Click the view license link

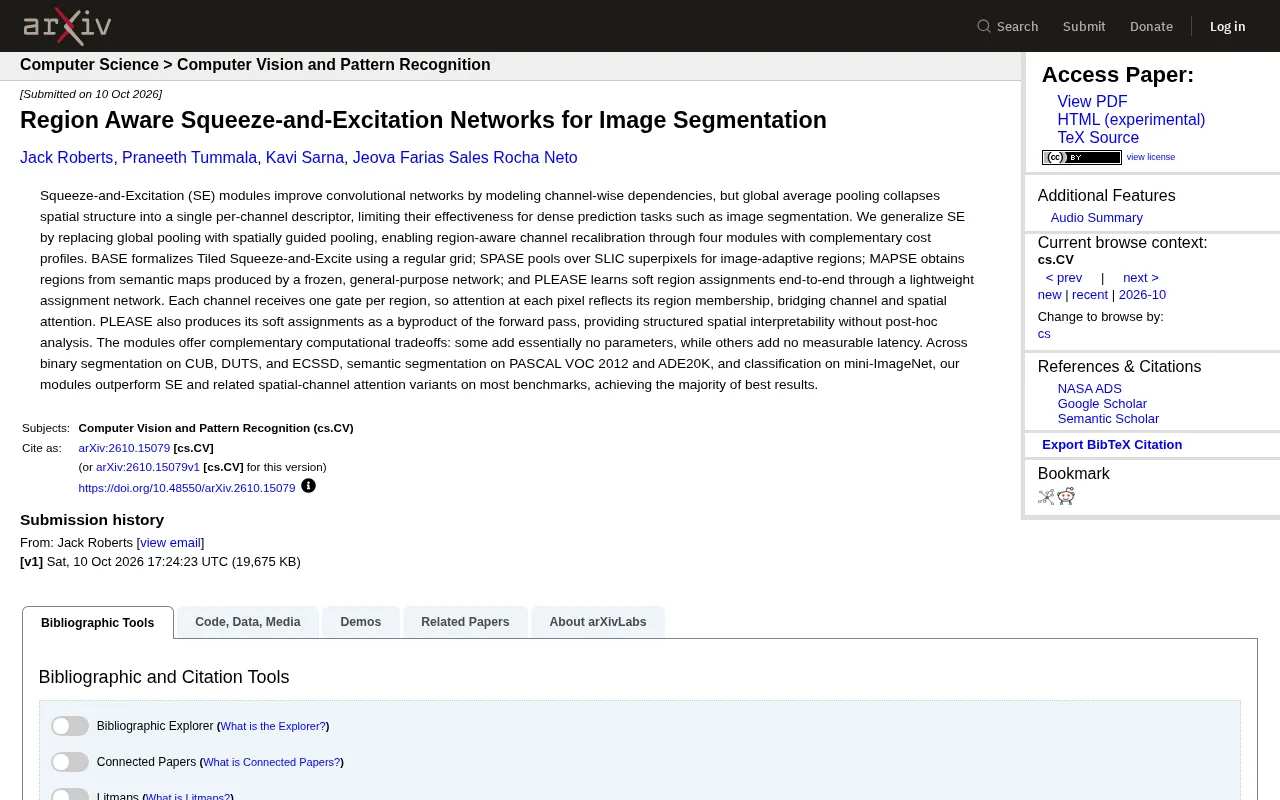[1151, 157]
